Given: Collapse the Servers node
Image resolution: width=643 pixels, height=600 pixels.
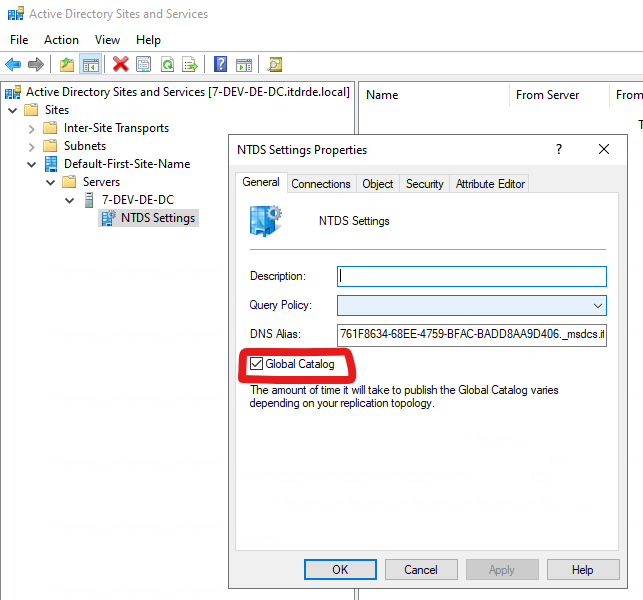Looking at the screenshot, I should (50, 183).
